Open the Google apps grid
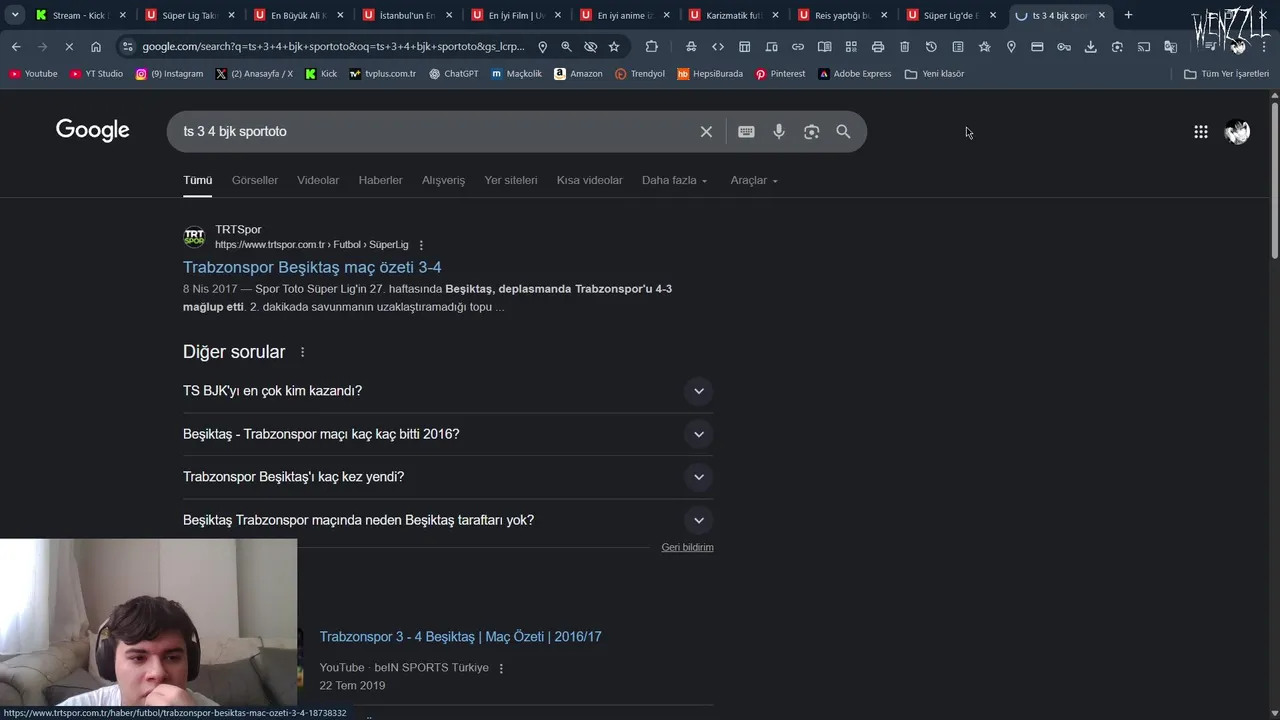Image resolution: width=1280 pixels, height=720 pixels. tap(1201, 132)
